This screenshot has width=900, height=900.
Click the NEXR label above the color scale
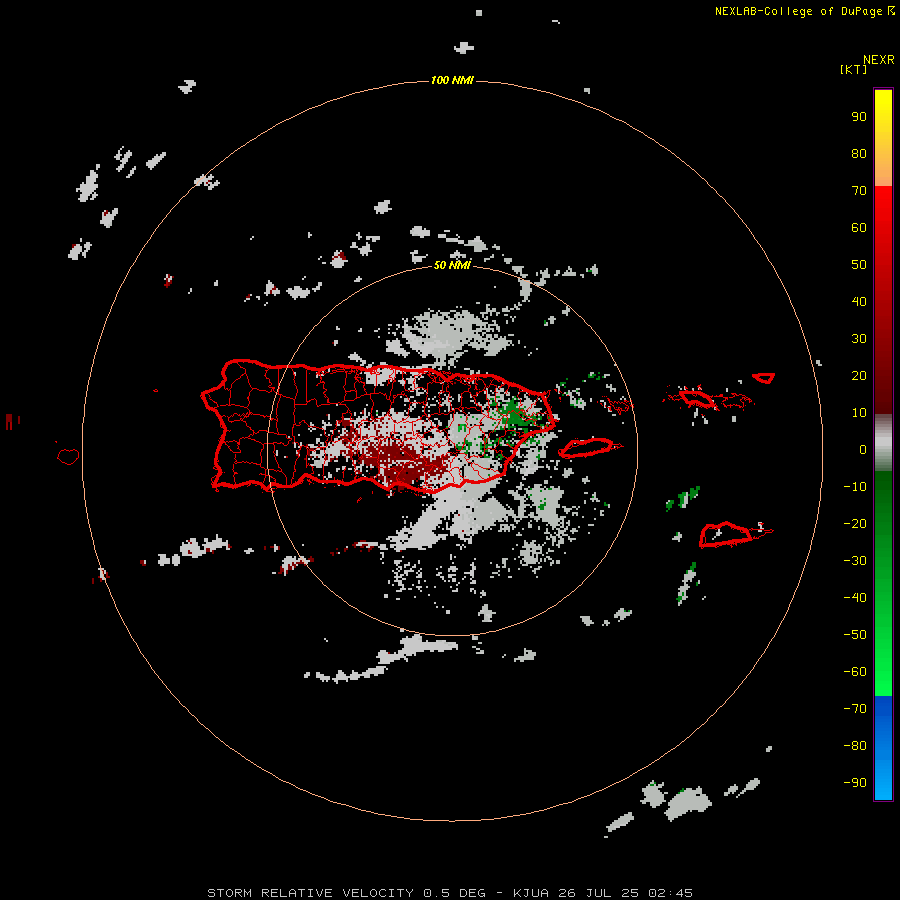(879, 60)
